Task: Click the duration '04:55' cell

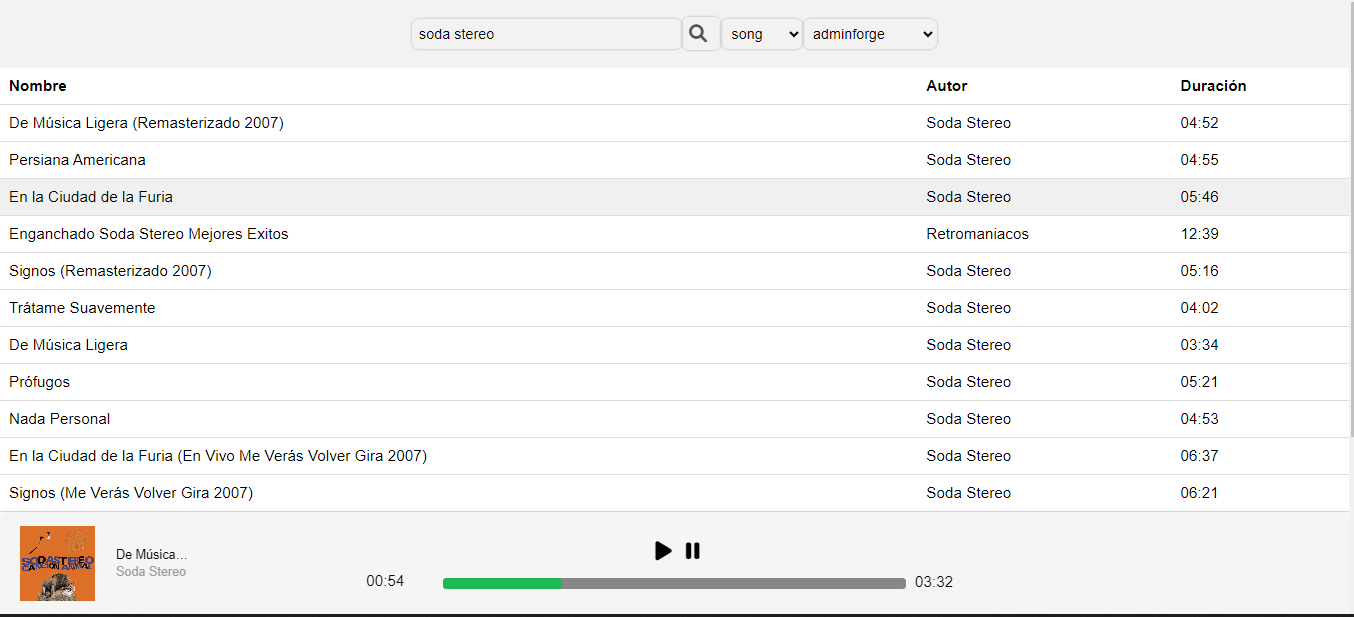Action: click(x=1199, y=160)
